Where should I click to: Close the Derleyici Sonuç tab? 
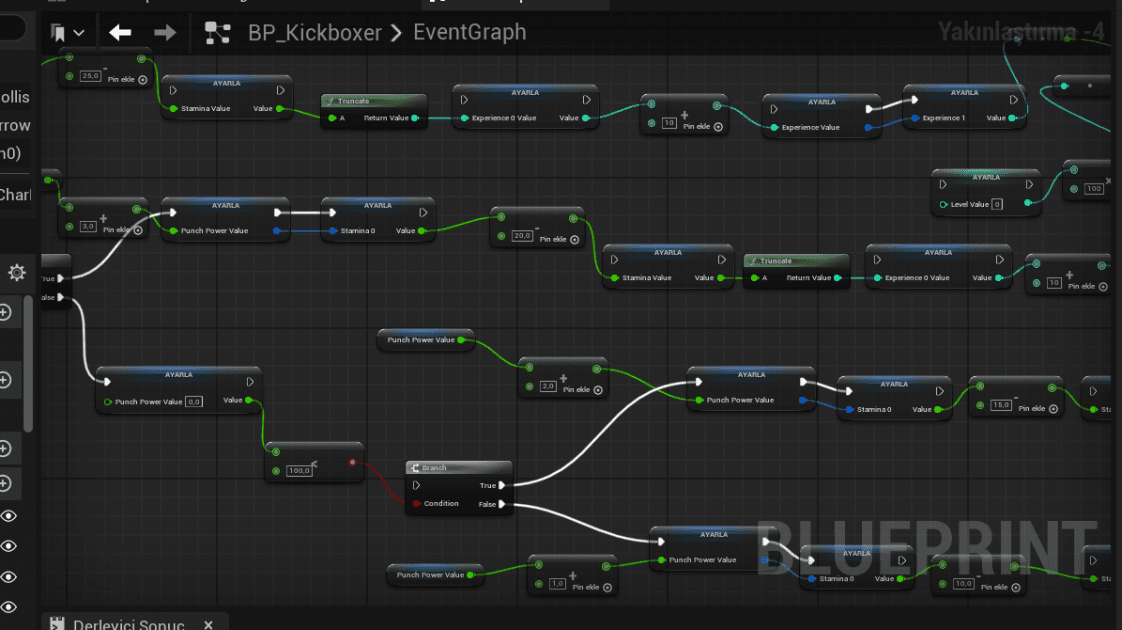[208, 625]
